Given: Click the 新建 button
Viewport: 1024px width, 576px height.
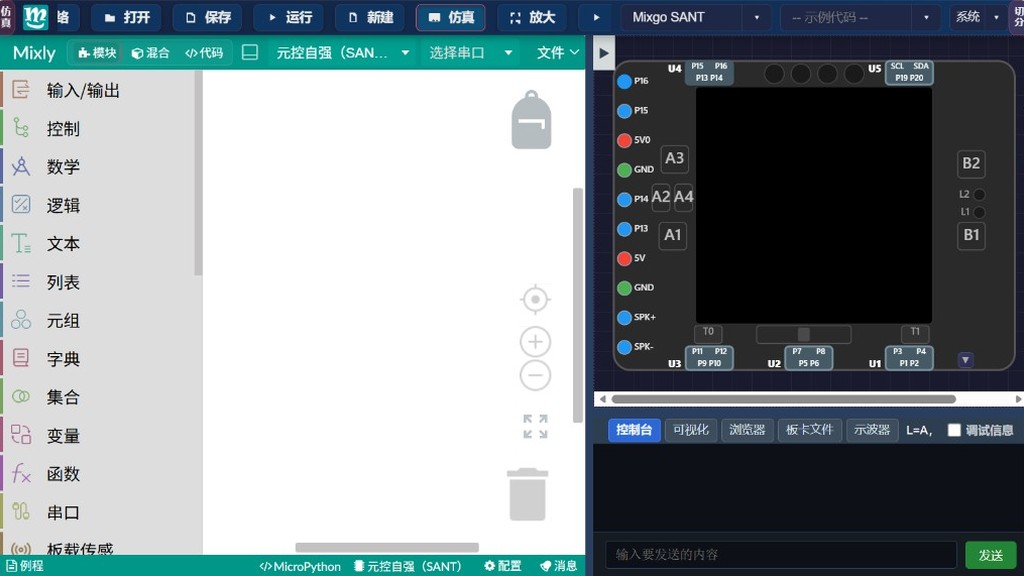Looking at the screenshot, I should [370, 18].
